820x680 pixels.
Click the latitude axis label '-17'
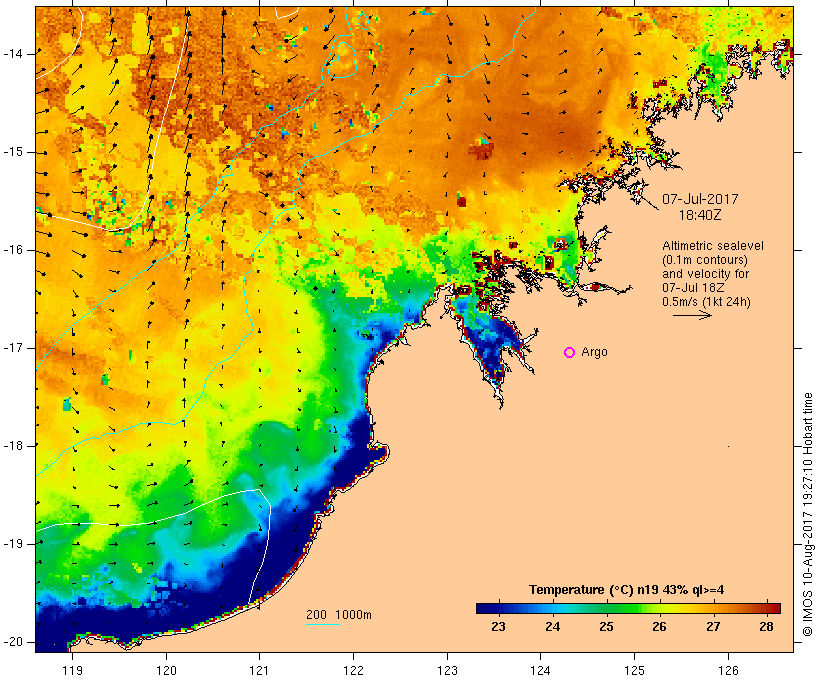pyautogui.click(x=13, y=348)
